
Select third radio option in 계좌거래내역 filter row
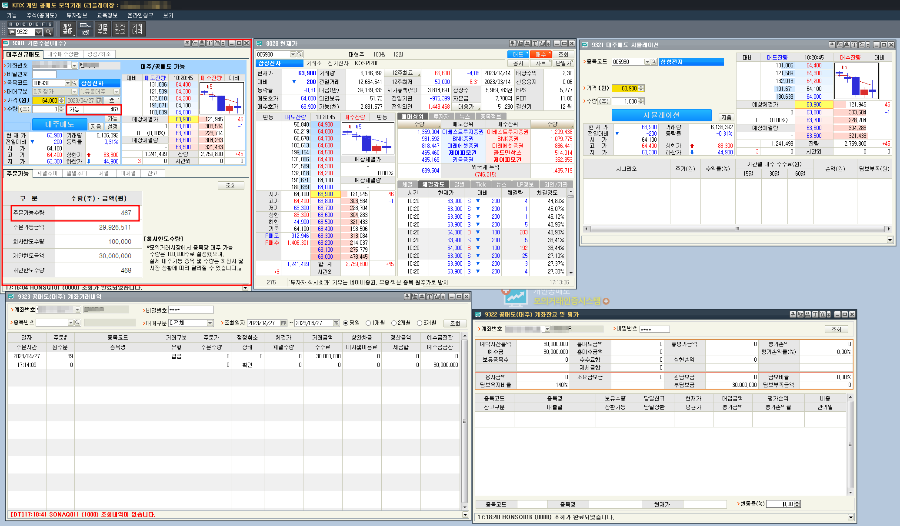click(x=394, y=323)
